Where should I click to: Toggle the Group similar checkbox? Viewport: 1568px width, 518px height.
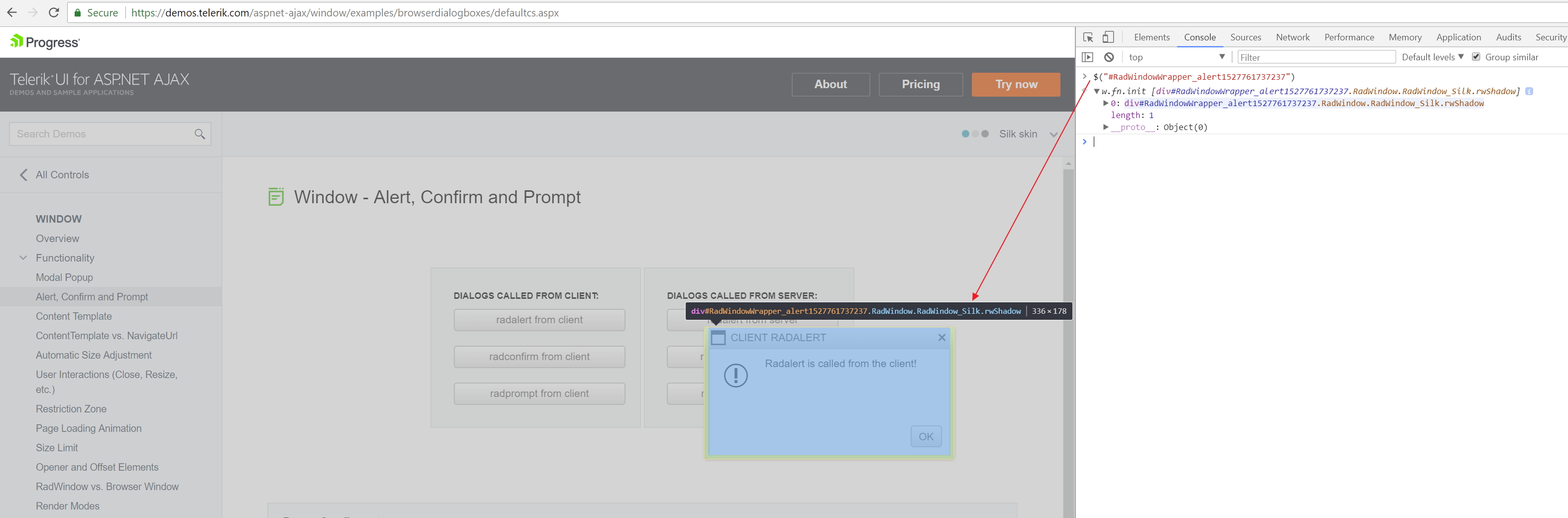click(1476, 57)
